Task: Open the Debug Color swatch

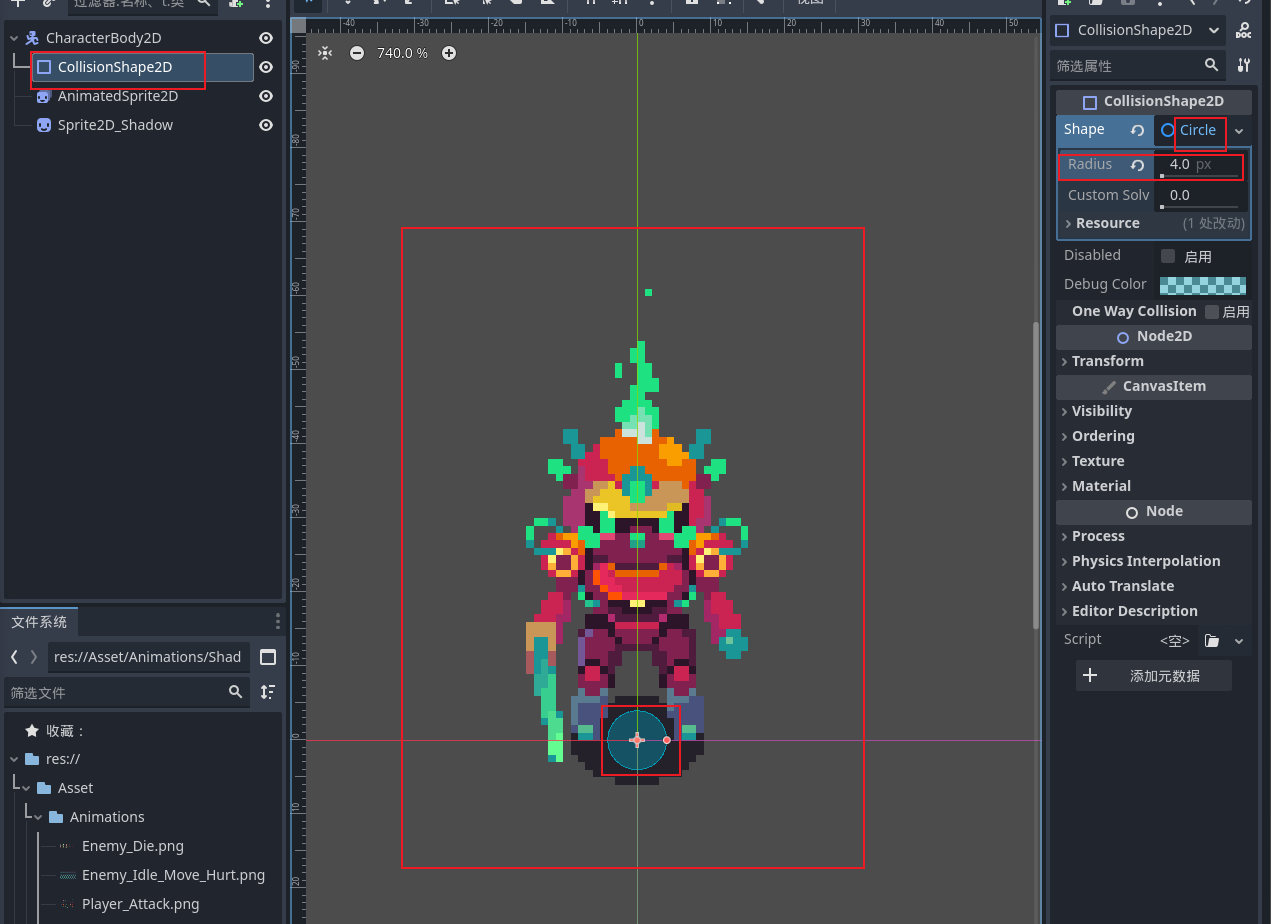Action: (x=1203, y=285)
